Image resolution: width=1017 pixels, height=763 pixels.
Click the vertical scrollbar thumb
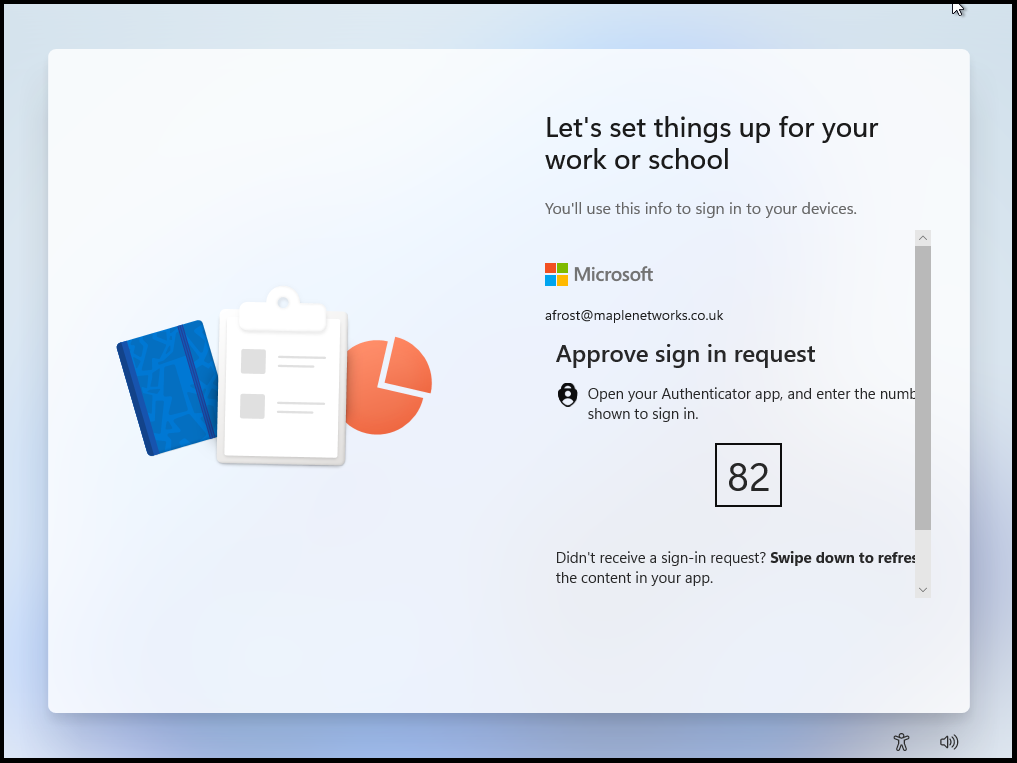[922, 386]
